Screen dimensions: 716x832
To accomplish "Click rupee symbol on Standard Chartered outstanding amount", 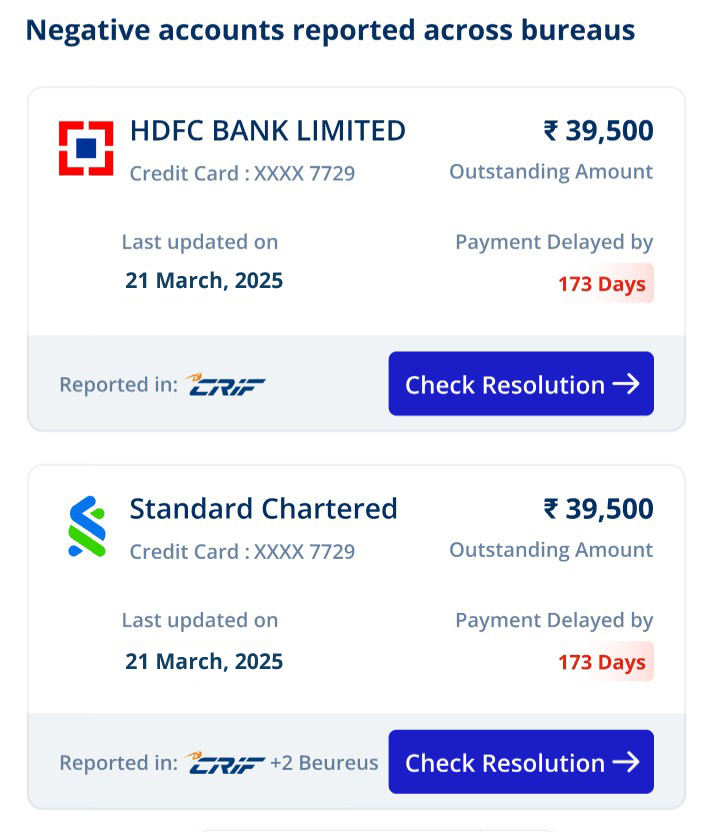I will pos(551,509).
